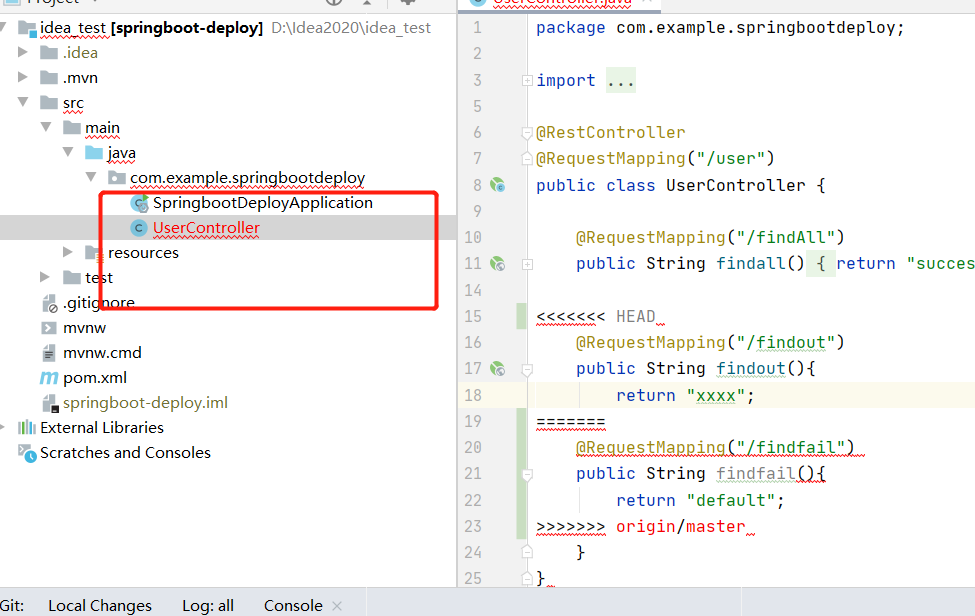The width and height of the screenshot is (975, 616).
Task: Switch to the Console tab
Action: click(x=293, y=605)
